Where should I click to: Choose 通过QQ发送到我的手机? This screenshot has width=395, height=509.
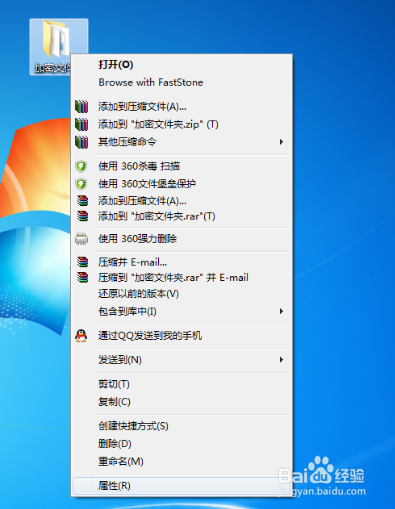182,336
